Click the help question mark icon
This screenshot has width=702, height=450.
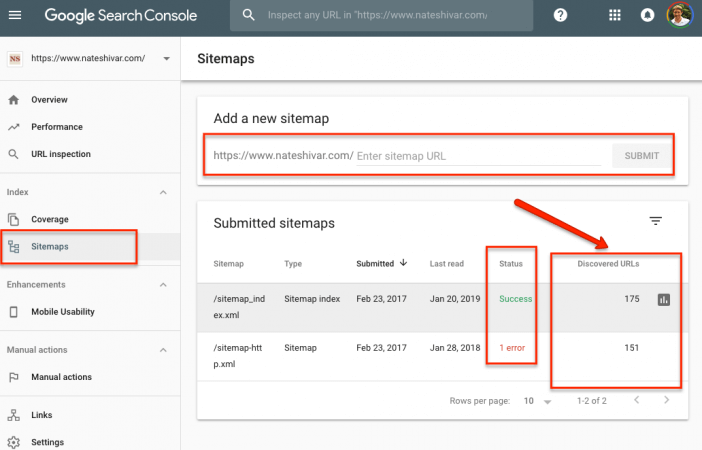tap(560, 15)
